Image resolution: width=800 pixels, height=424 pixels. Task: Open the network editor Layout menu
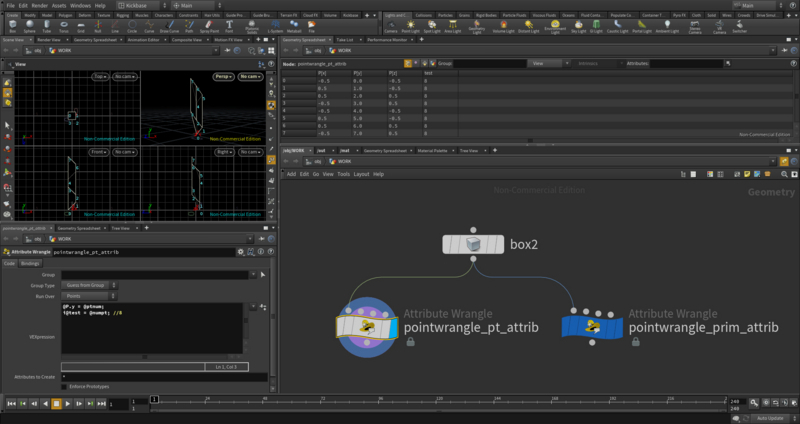(361, 174)
